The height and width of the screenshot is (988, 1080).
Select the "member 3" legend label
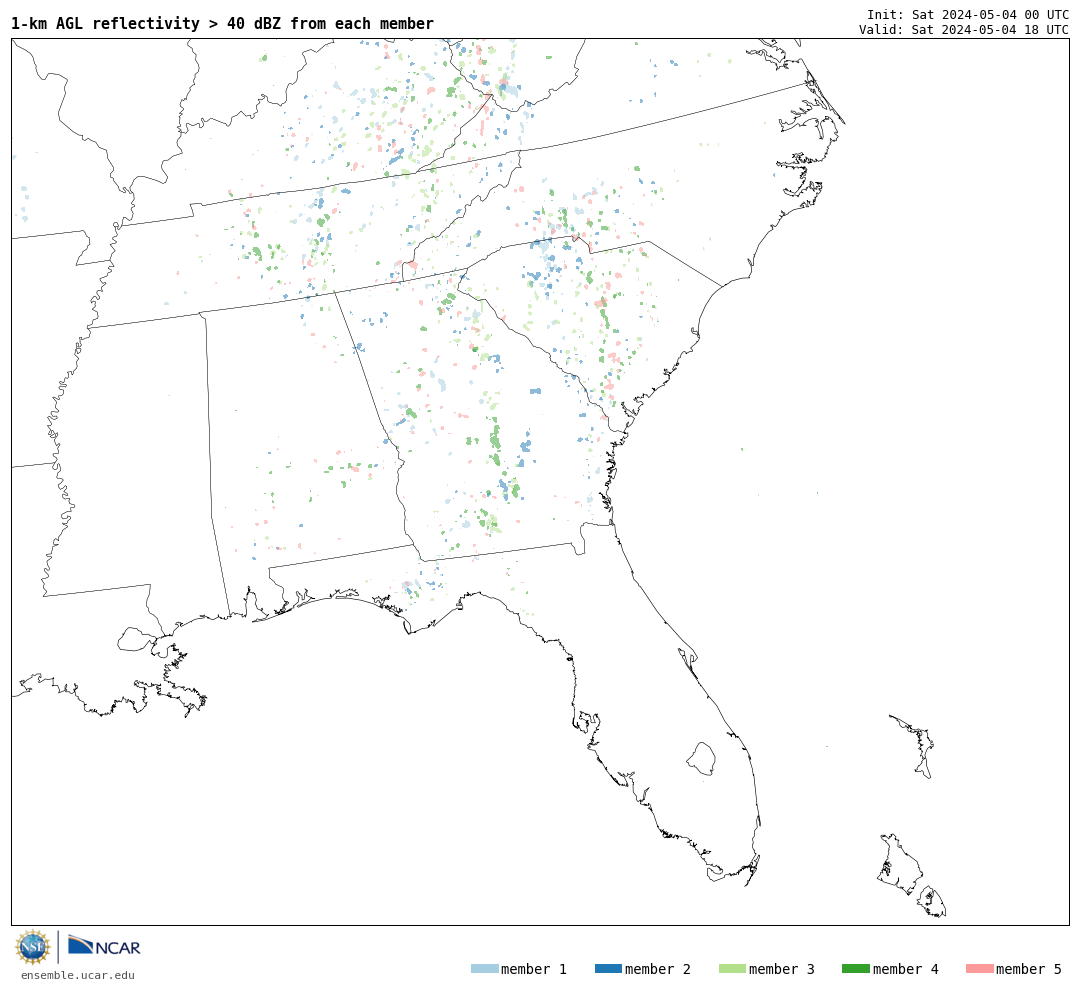click(x=782, y=969)
